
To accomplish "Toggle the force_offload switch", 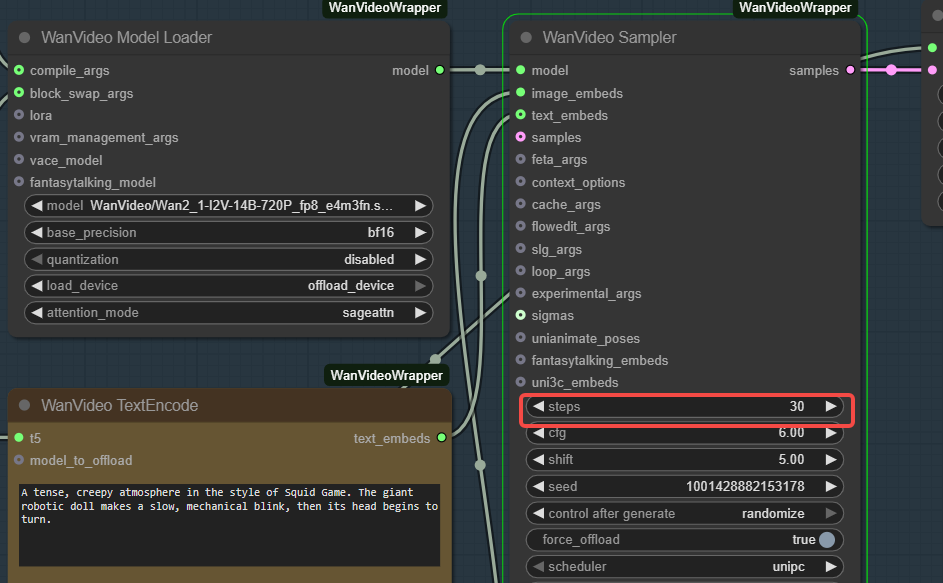I will [x=828, y=540].
